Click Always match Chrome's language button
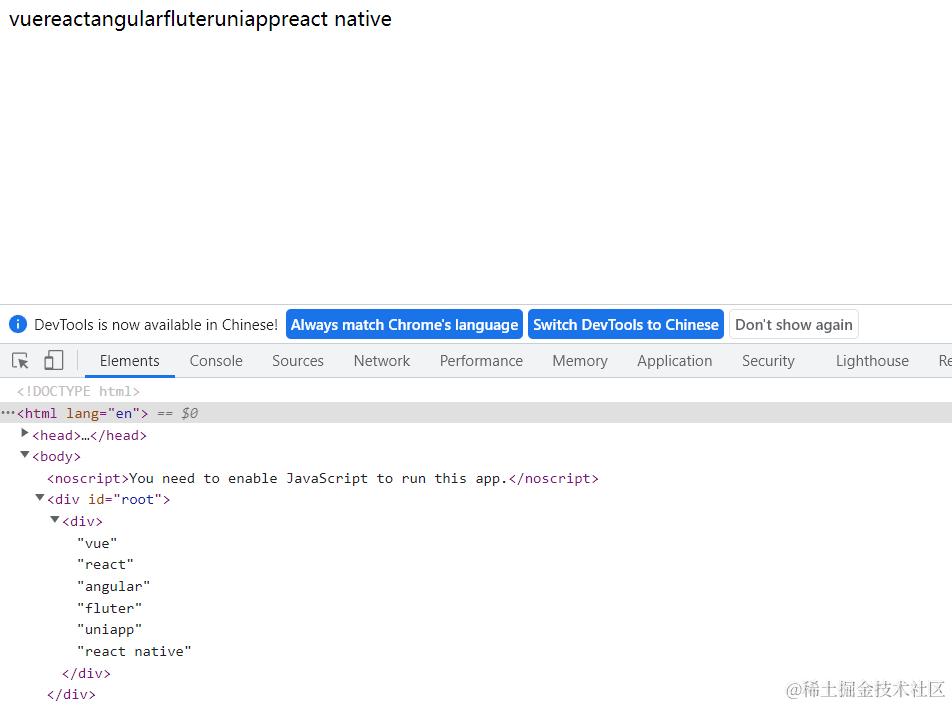The image size is (952, 706). coord(404,324)
